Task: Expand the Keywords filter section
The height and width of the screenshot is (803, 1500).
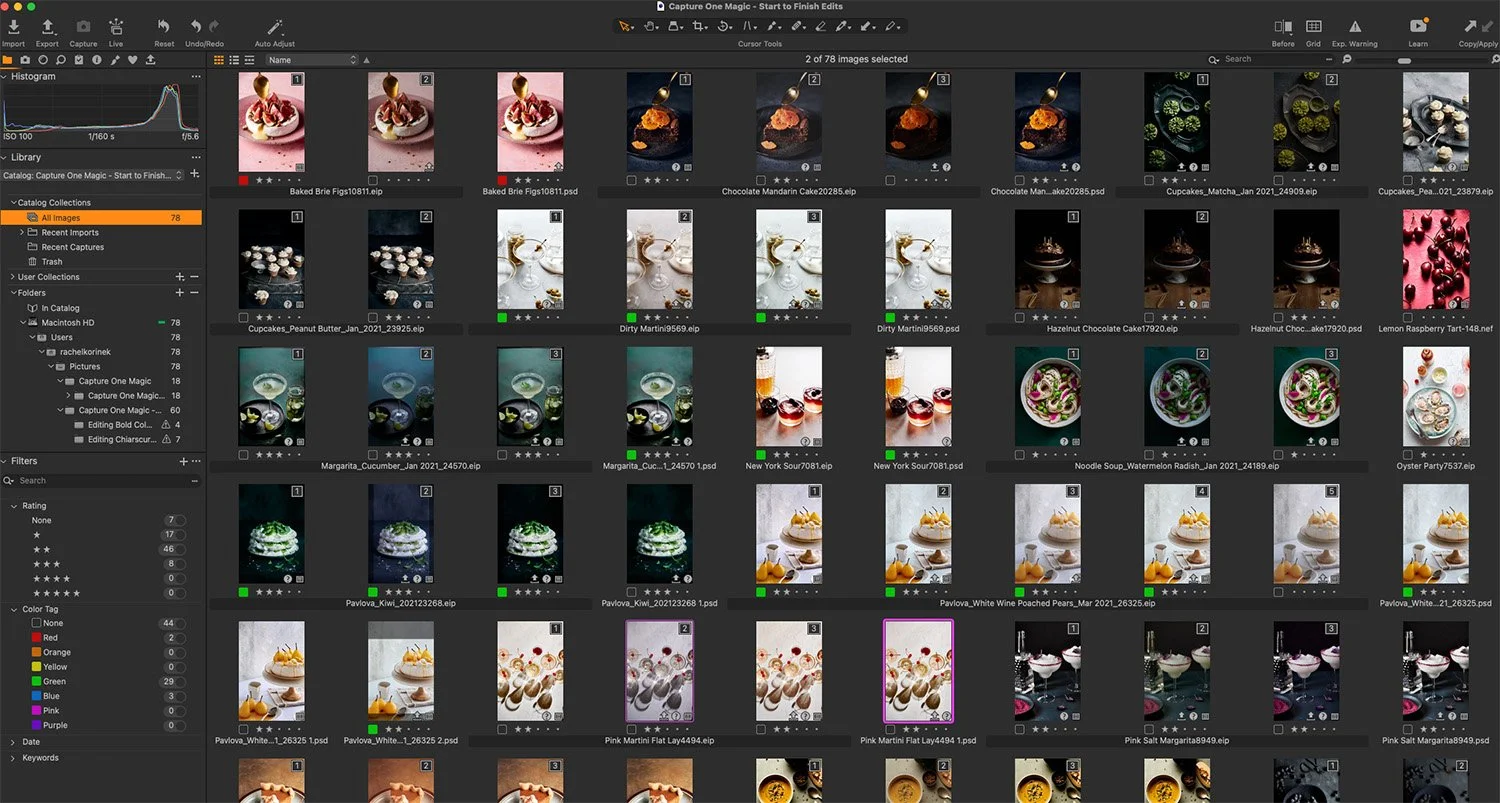Action: pyautogui.click(x=12, y=758)
